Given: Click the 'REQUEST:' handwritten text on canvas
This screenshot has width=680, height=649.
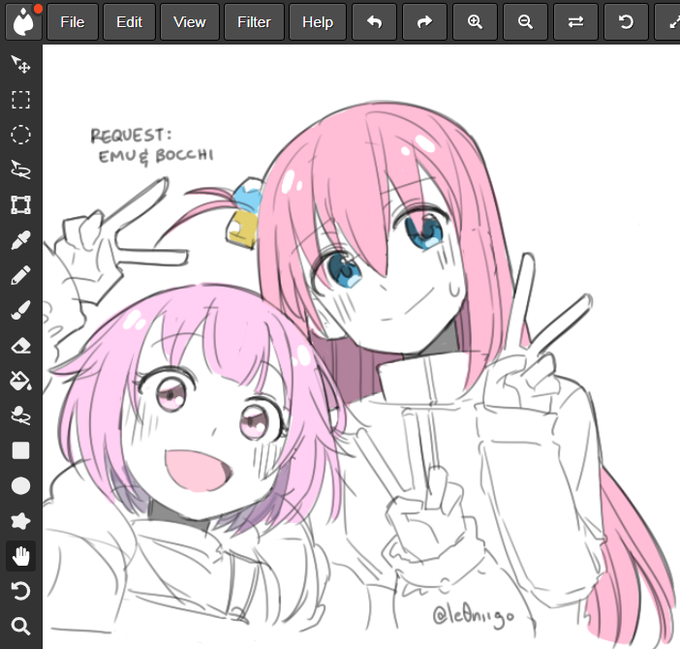Looking at the screenshot, I should [131, 135].
